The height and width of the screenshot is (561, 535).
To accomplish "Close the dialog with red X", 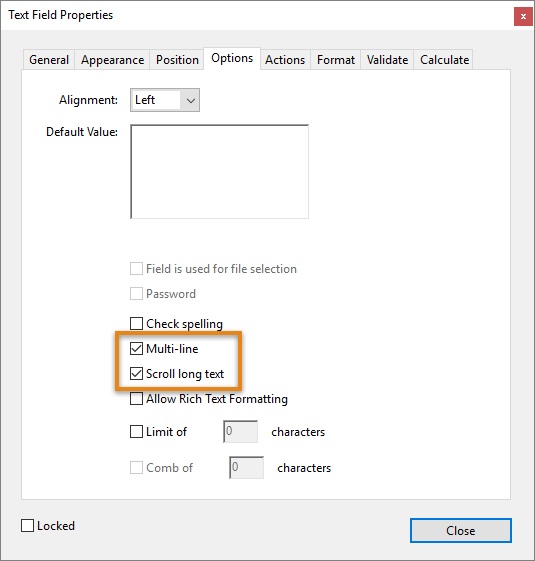I will pos(523,16).
